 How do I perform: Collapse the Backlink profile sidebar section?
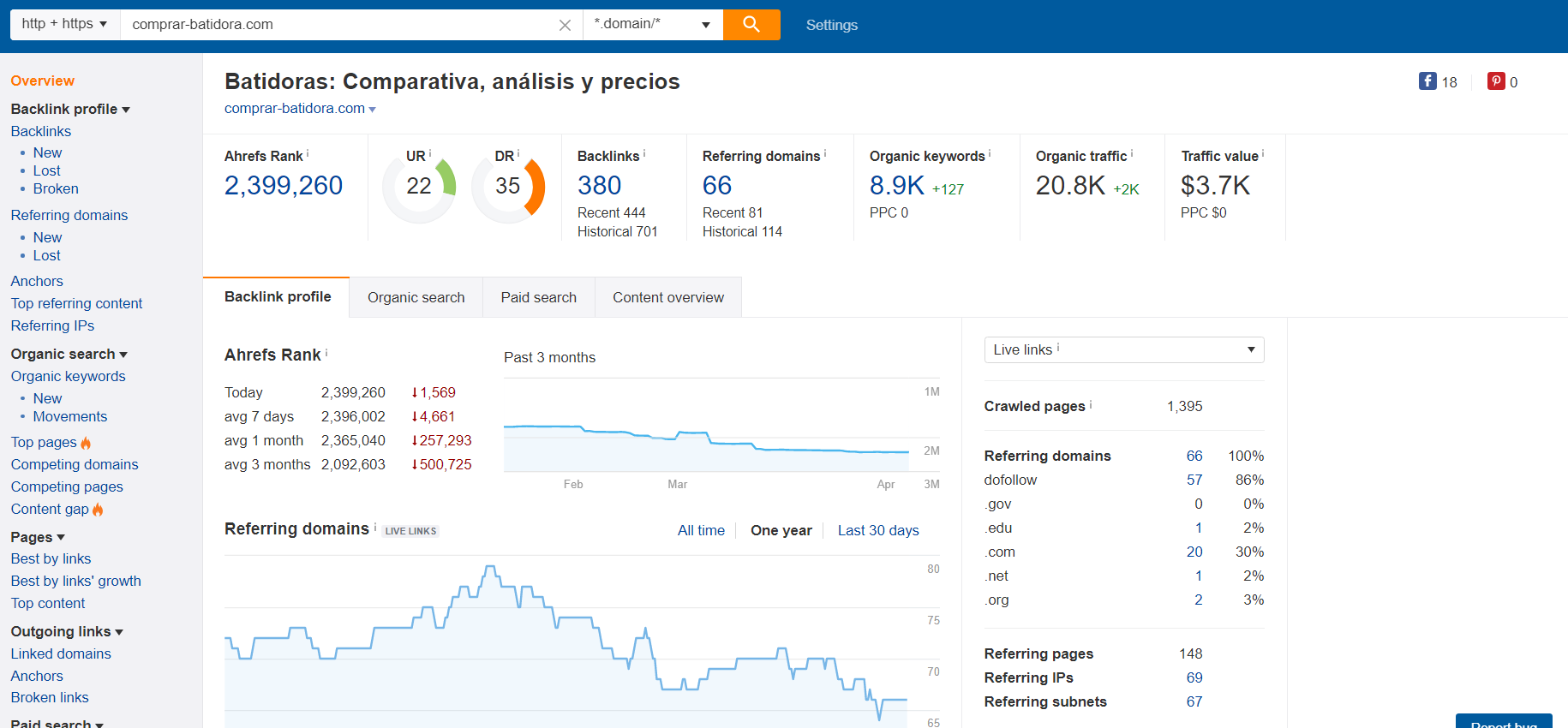coord(70,109)
